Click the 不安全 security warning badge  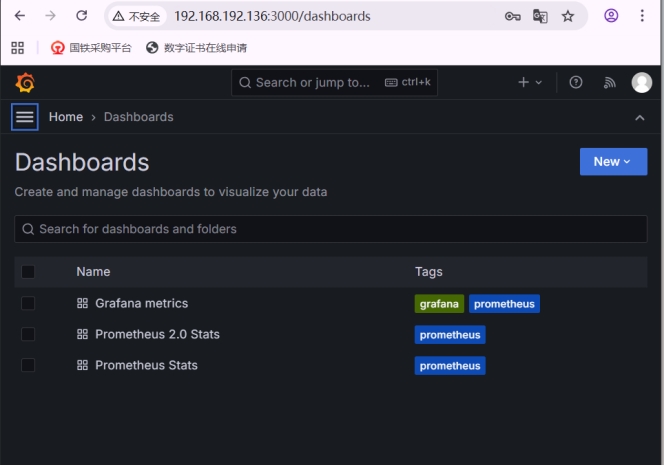136,17
